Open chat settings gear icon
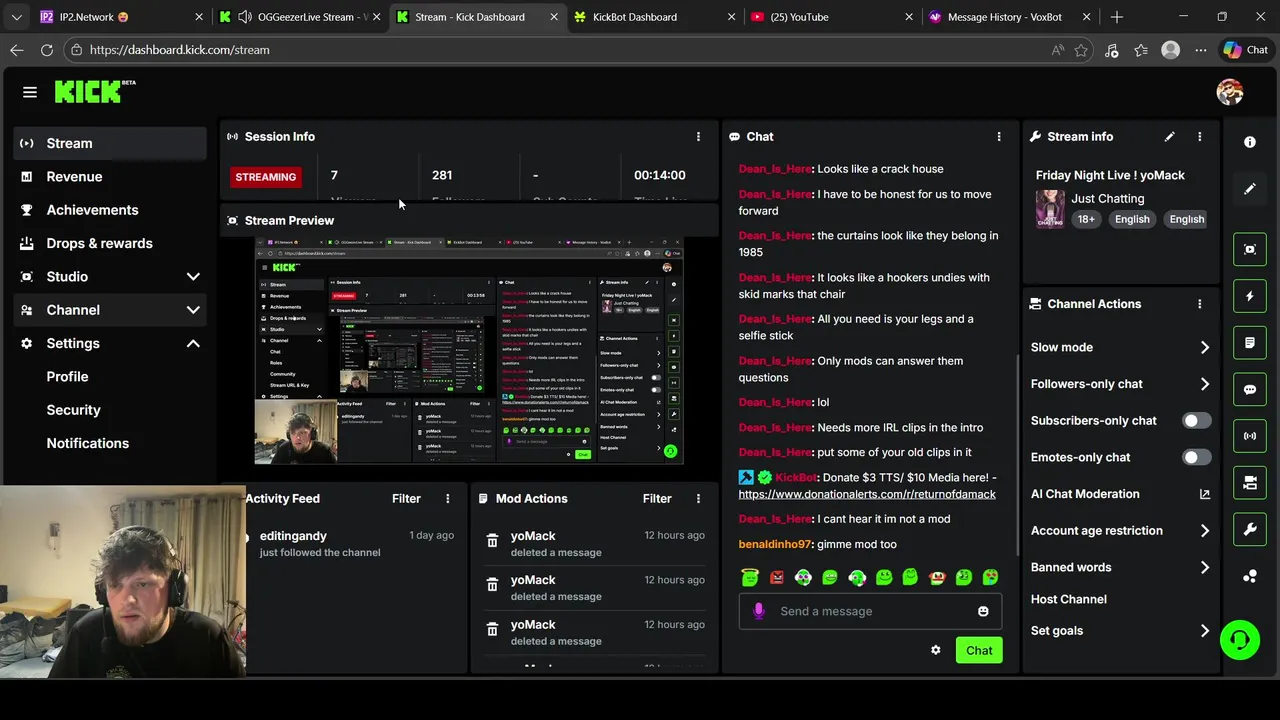1280x720 pixels. (x=935, y=650)
